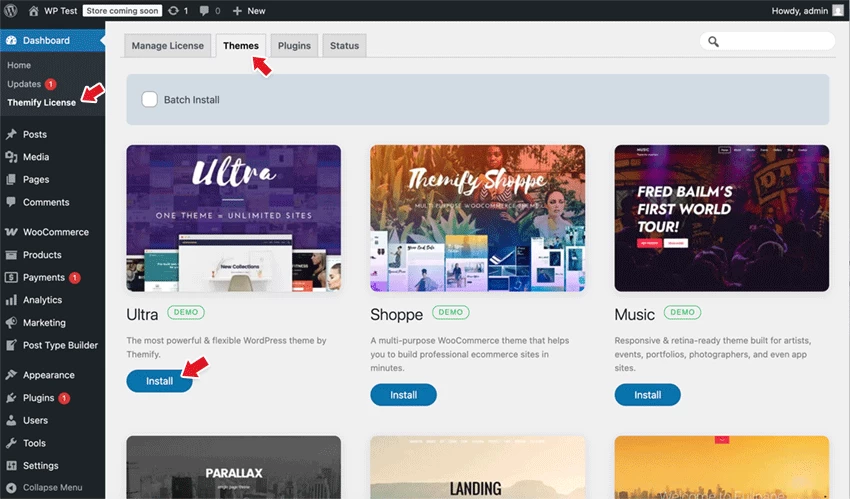The width and height of the screenshot is (850, 499).
Task: Click the Settings icon in sidebar
Action: (x=11, y=465)
